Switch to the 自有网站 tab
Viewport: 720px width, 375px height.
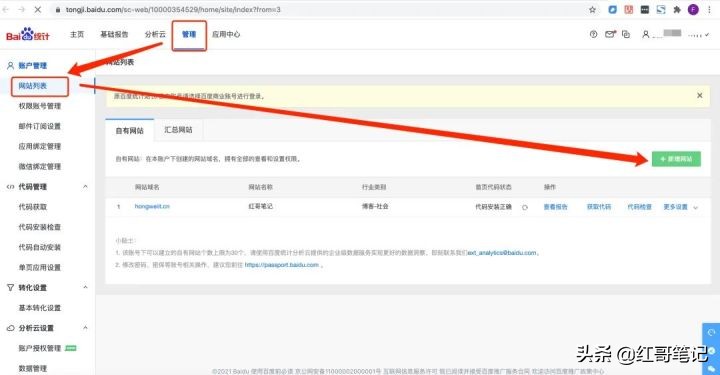(129, 131)
